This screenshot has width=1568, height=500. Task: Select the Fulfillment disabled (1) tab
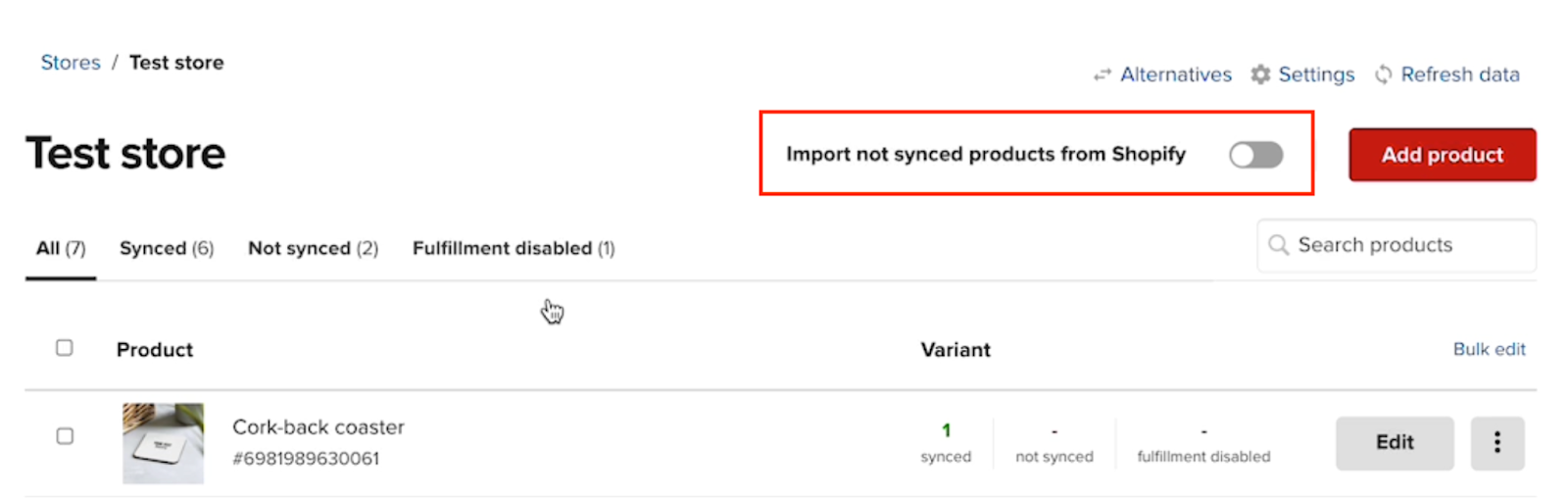pos(514,249)
